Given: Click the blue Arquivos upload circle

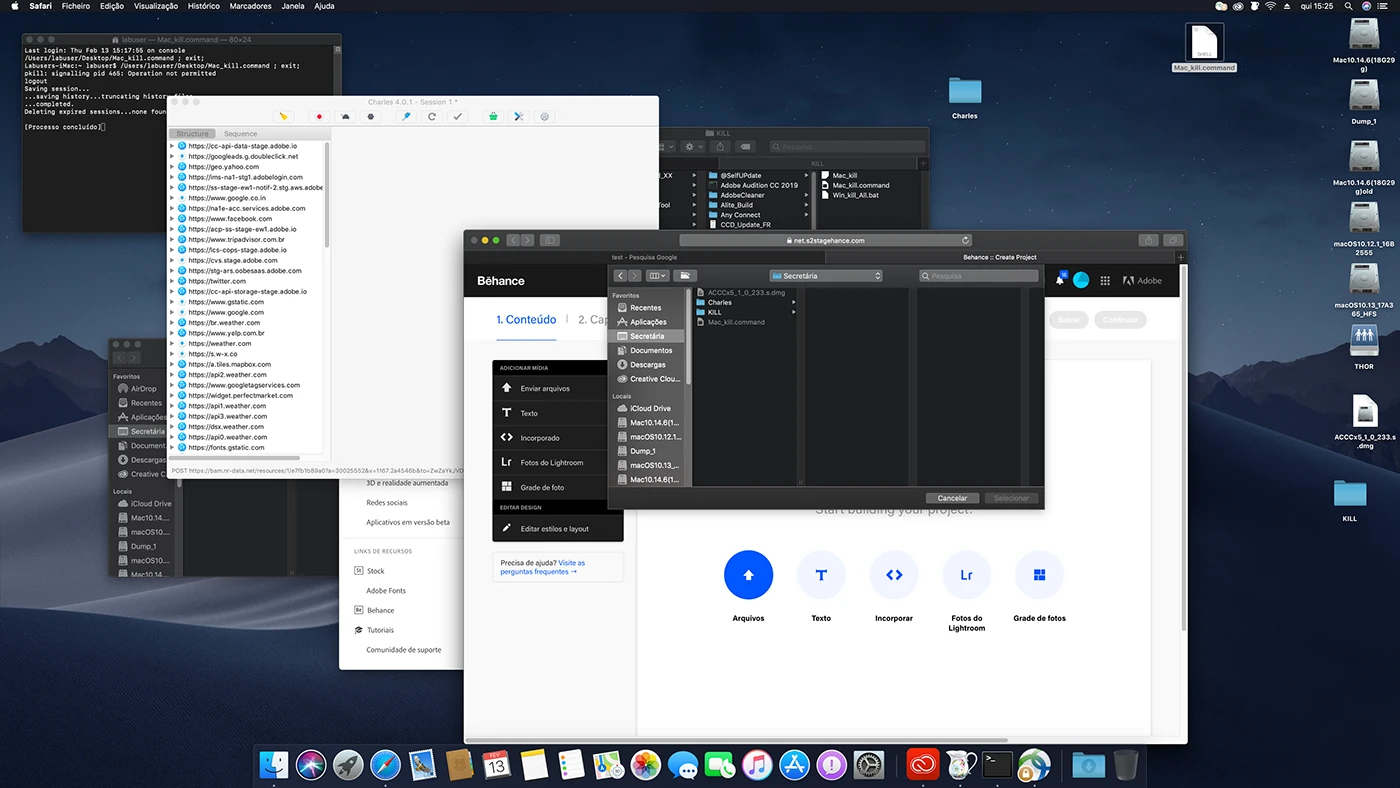Looking at the screenshot, I should [x=748, y=575].
